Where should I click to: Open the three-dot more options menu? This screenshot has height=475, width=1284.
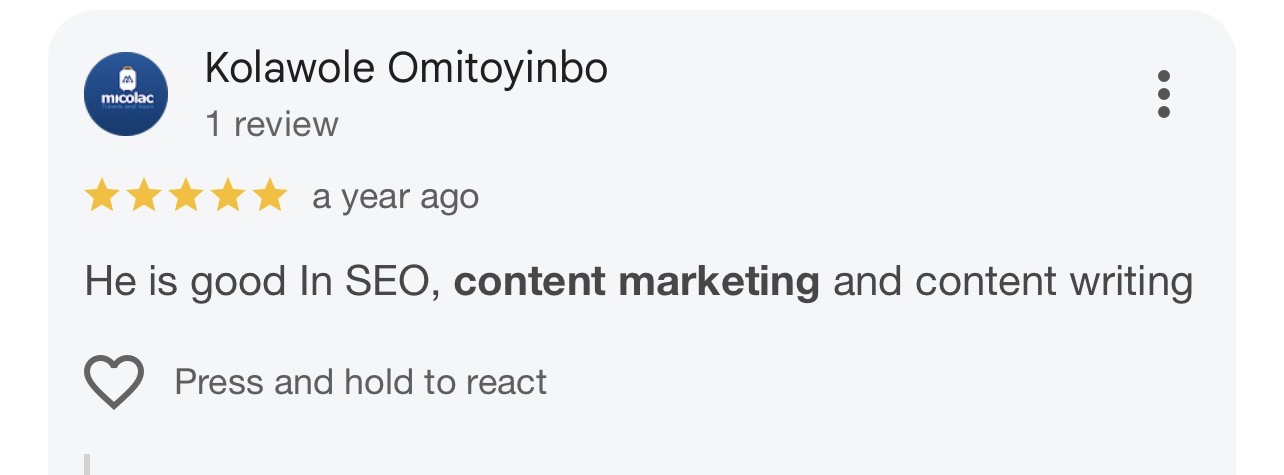[x=1163, y=95]
